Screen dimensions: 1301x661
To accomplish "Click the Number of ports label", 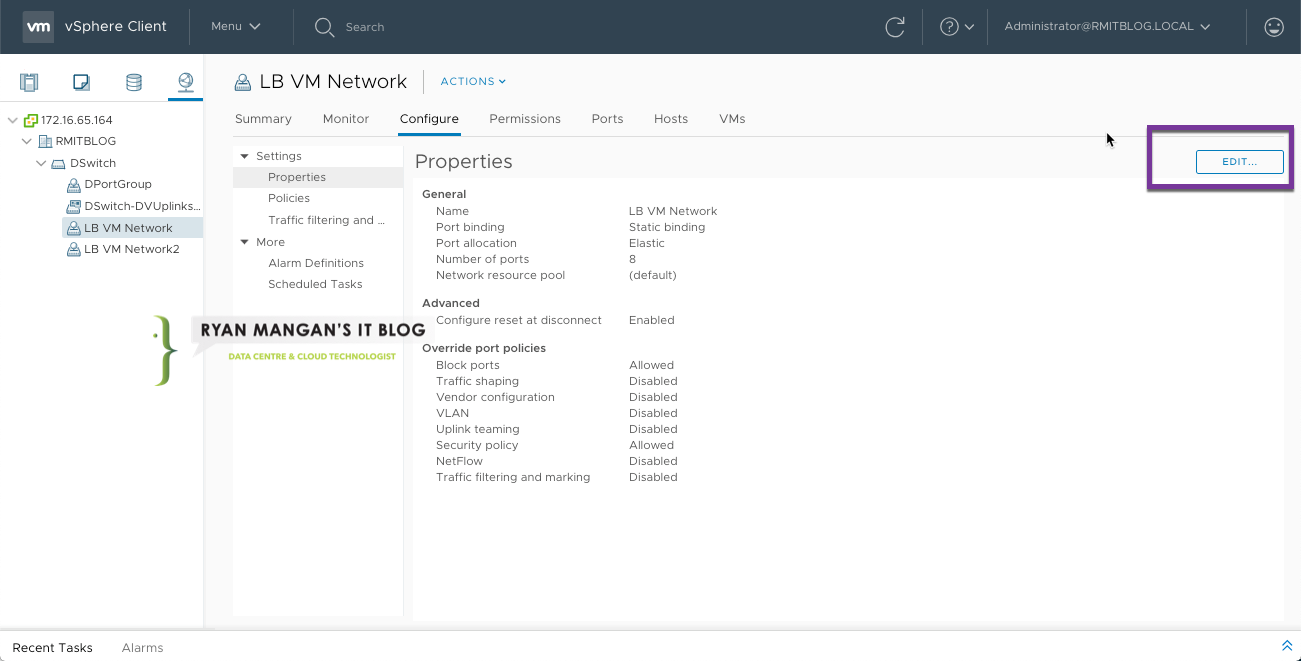I will (x=482, y=259).
